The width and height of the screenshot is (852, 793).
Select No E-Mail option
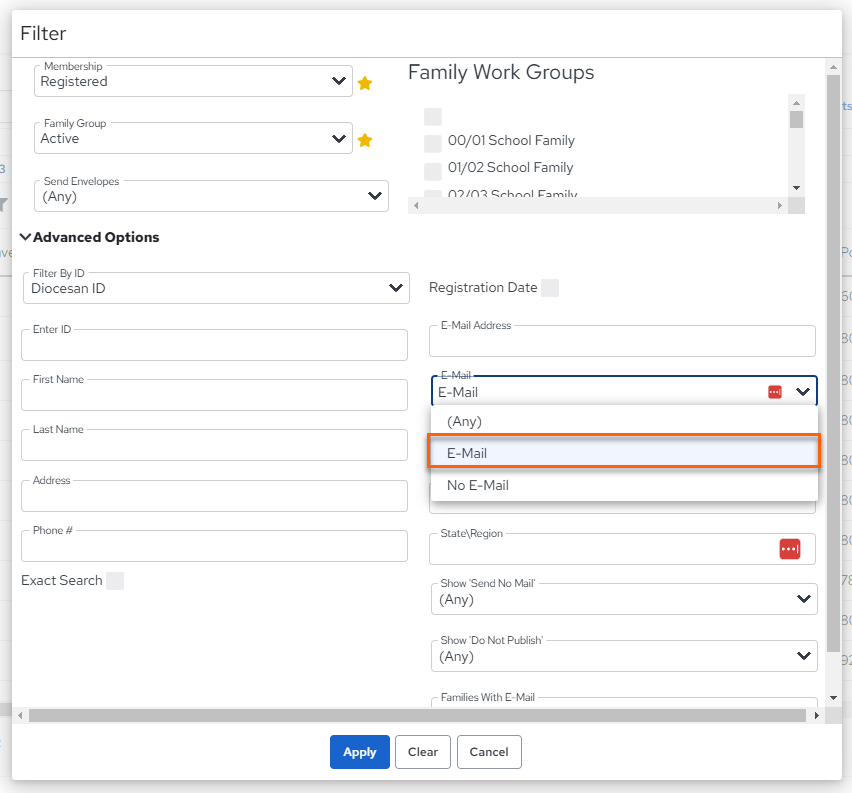[x=624, y=485]
